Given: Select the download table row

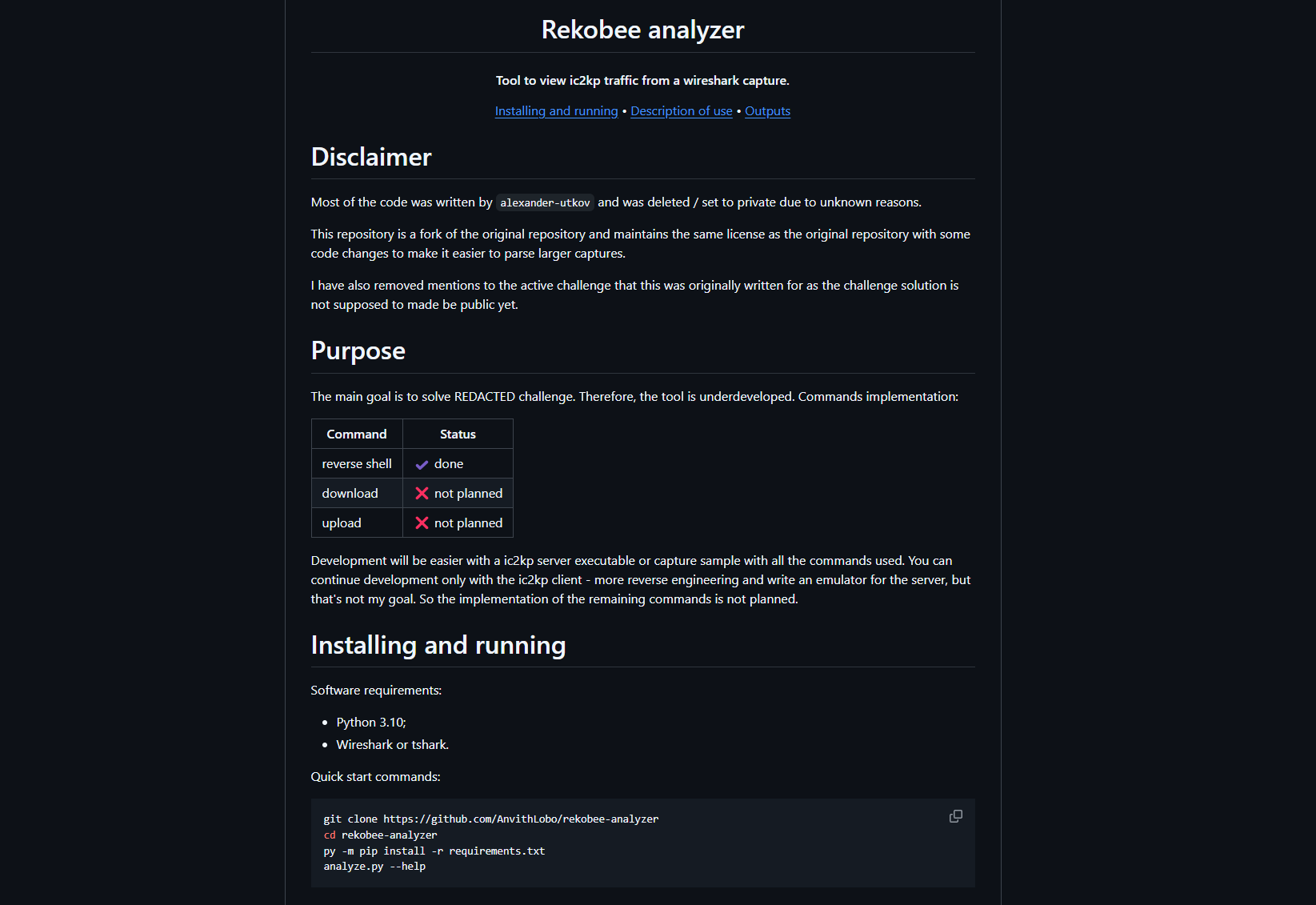Looking at the screenshot, I should pyautogui.click(x=350, y=493).
